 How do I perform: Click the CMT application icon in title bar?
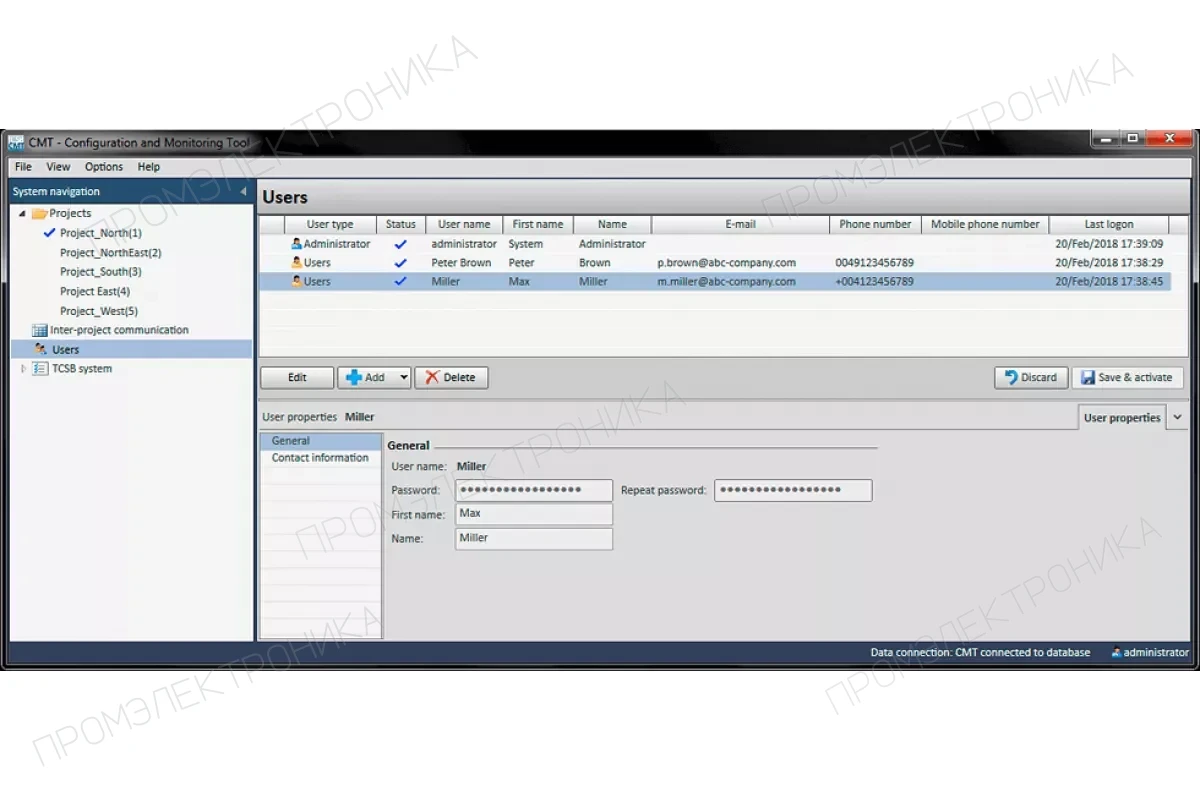16,143
